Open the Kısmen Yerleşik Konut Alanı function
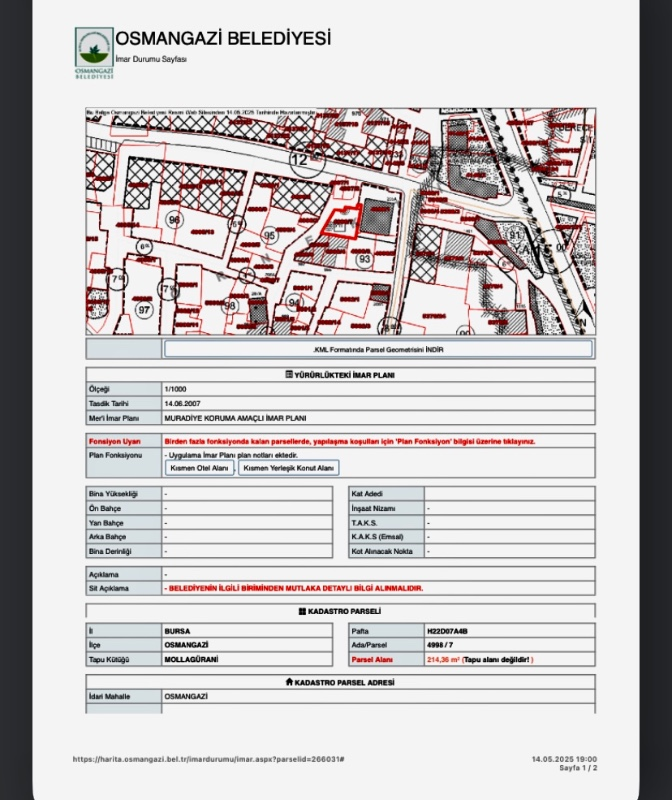The height and width of the screenshot is (800, 672). (x=288, y=468)
